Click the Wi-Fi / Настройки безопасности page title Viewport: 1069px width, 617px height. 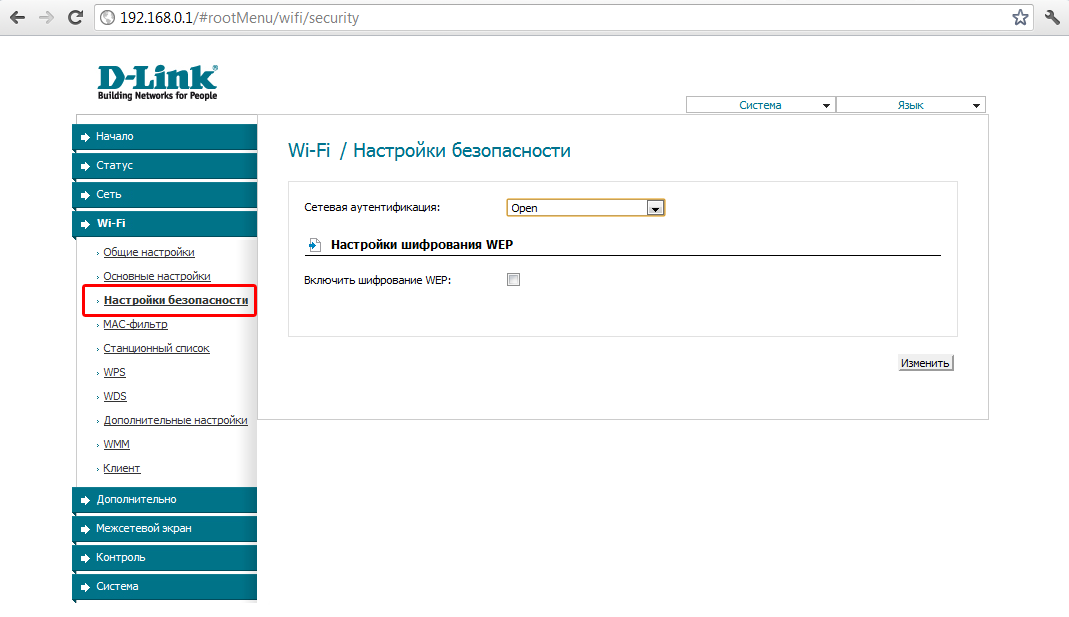pyautogui.click(x=429, y=151)
